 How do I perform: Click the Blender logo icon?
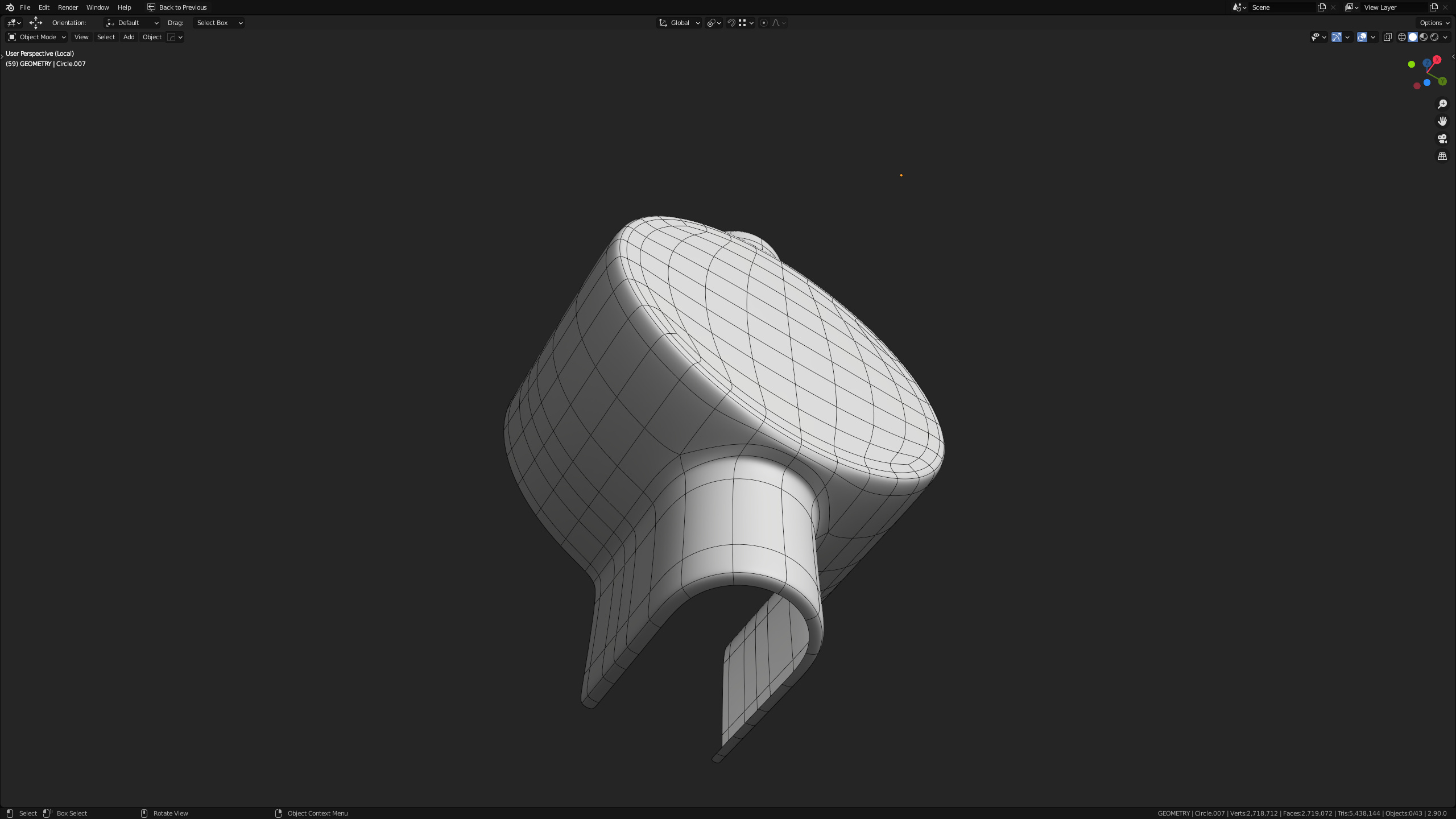pyautogui.click(x=10, y=7)
